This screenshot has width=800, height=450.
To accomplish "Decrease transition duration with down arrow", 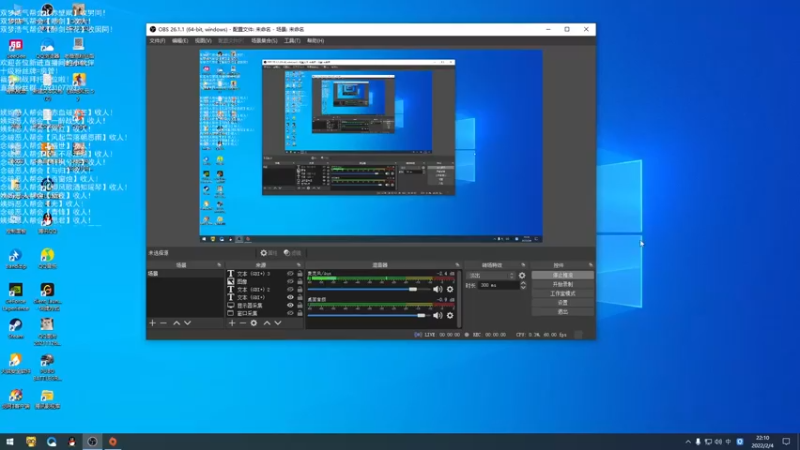I will coord(523,288).
